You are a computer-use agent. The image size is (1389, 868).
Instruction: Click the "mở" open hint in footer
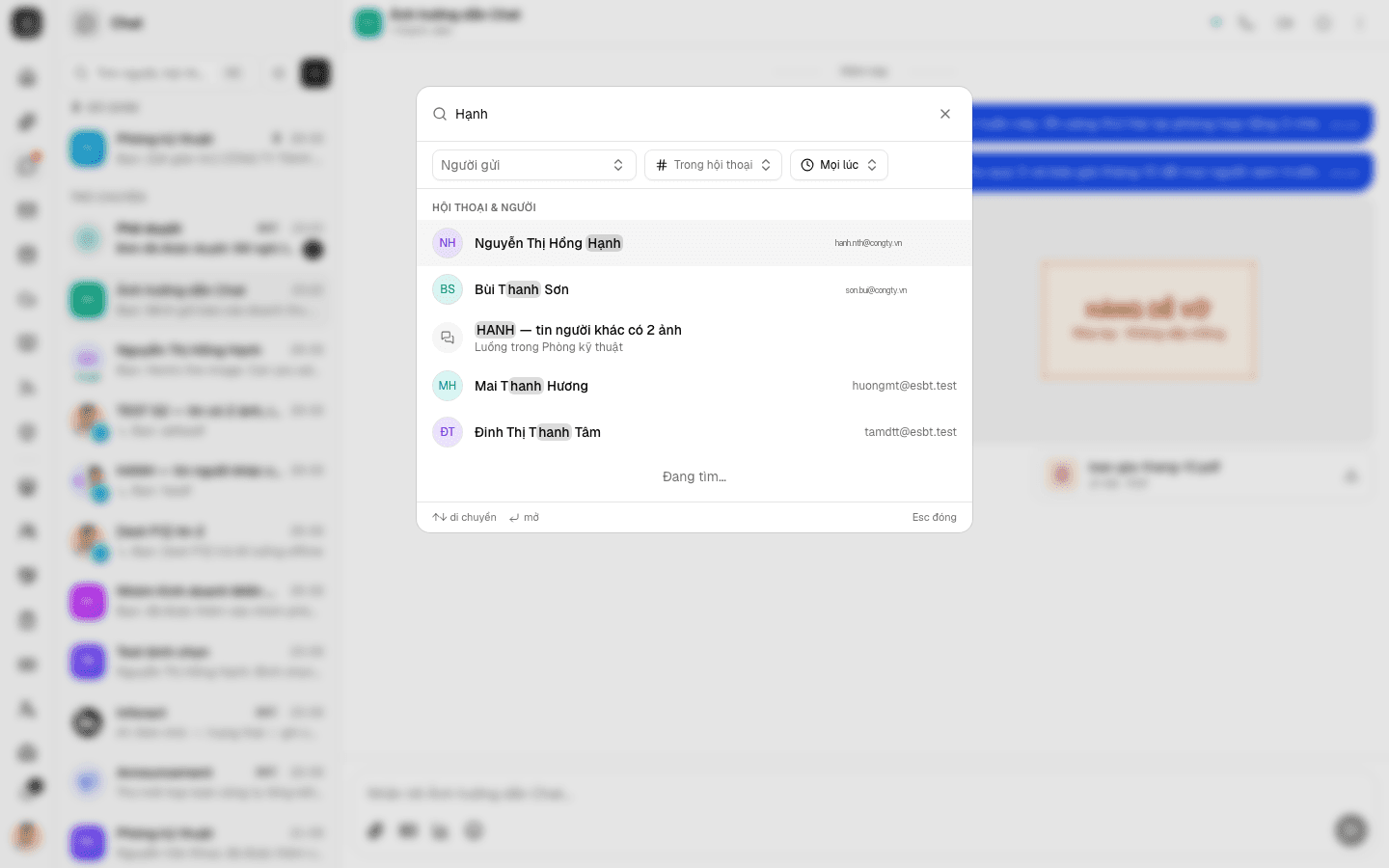(525, 518)
